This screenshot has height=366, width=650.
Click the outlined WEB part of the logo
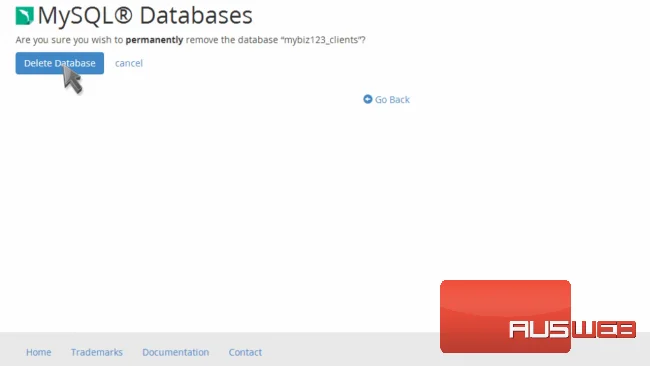(604, 330)
